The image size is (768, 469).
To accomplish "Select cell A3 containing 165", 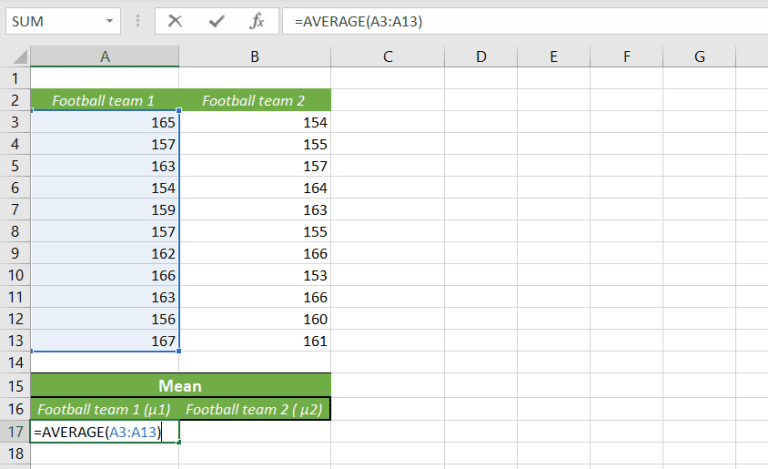I will click(105, 122).
